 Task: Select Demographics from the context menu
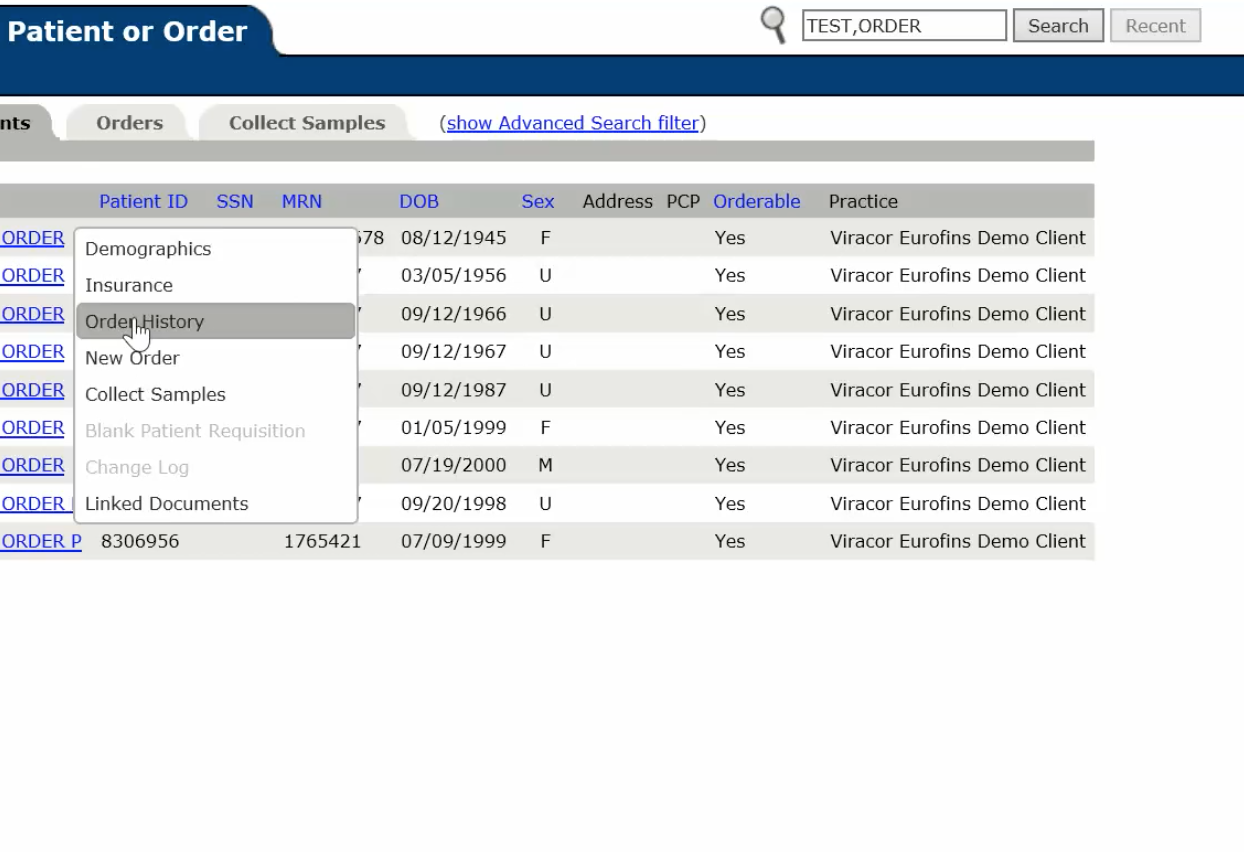(x=148, y=249)
